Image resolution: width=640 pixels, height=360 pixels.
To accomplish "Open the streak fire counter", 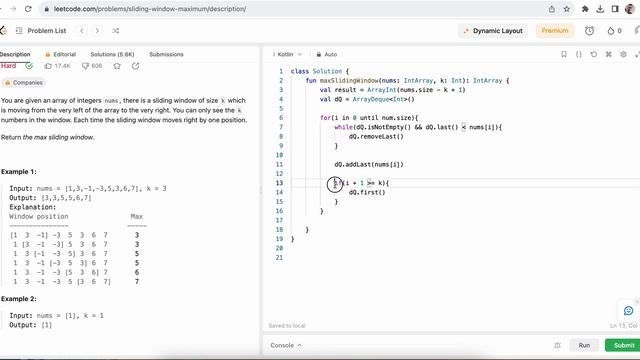I will point(614,31).
